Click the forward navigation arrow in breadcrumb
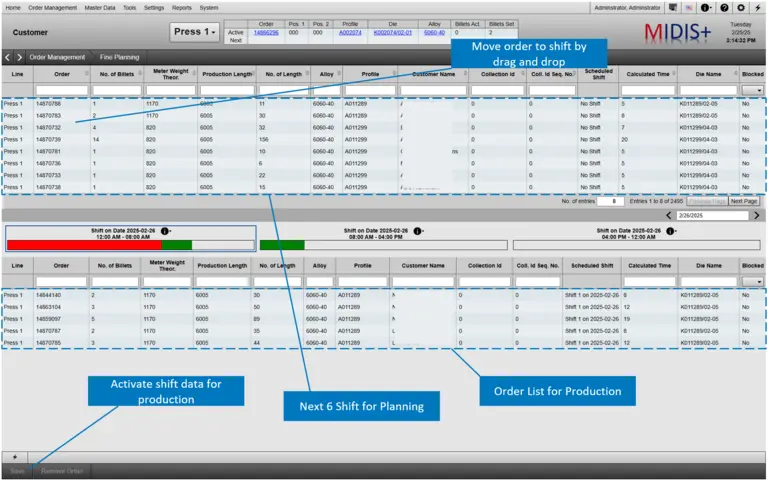 (x=19, y=57)
